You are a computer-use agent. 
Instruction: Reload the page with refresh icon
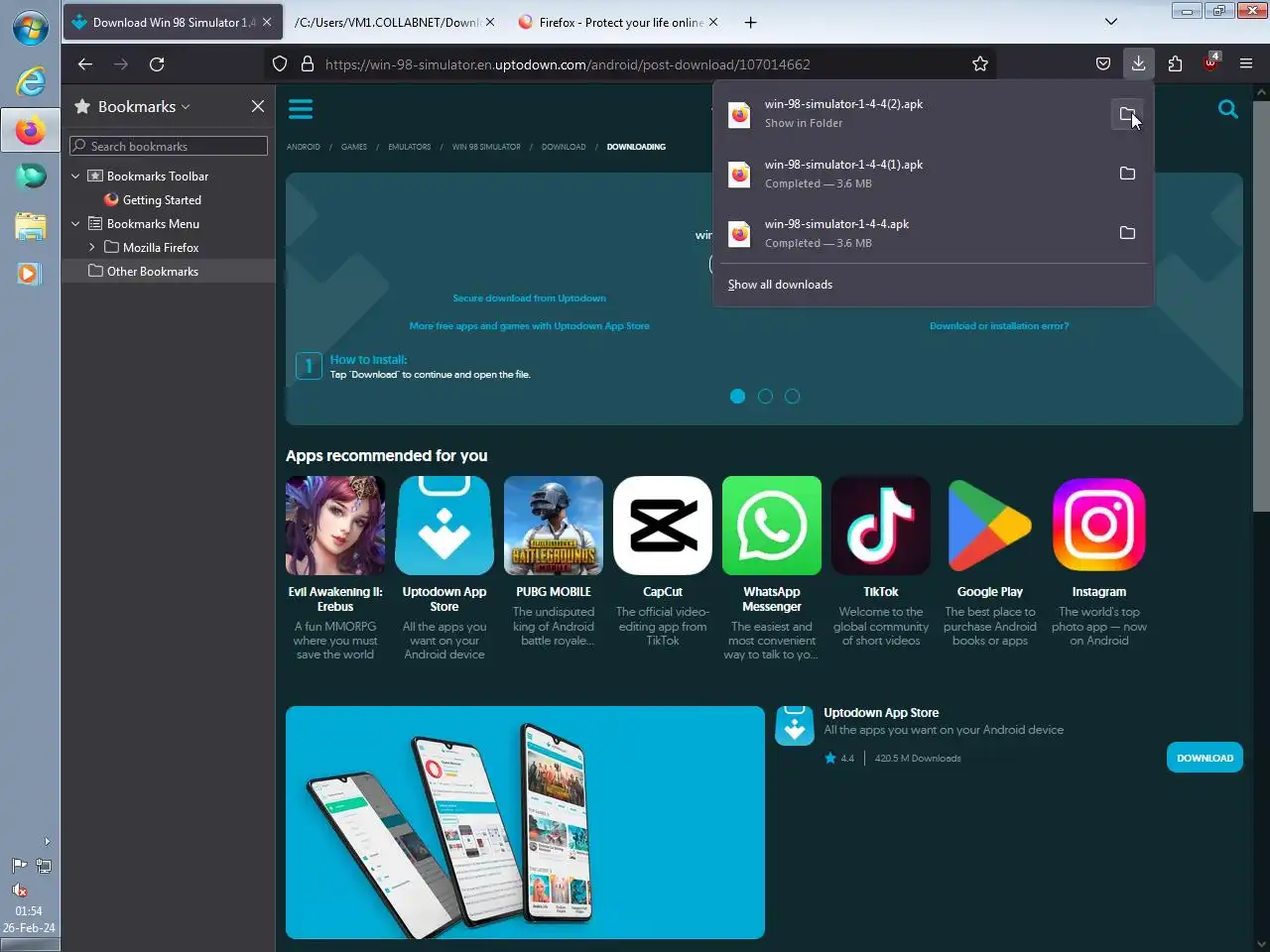pyautogui.click(x=157, y=63)
